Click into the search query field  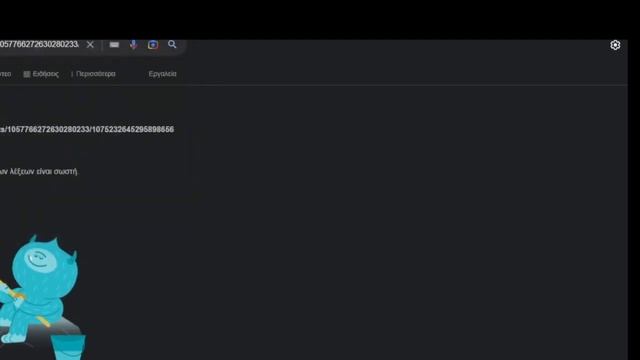(40, 44)
